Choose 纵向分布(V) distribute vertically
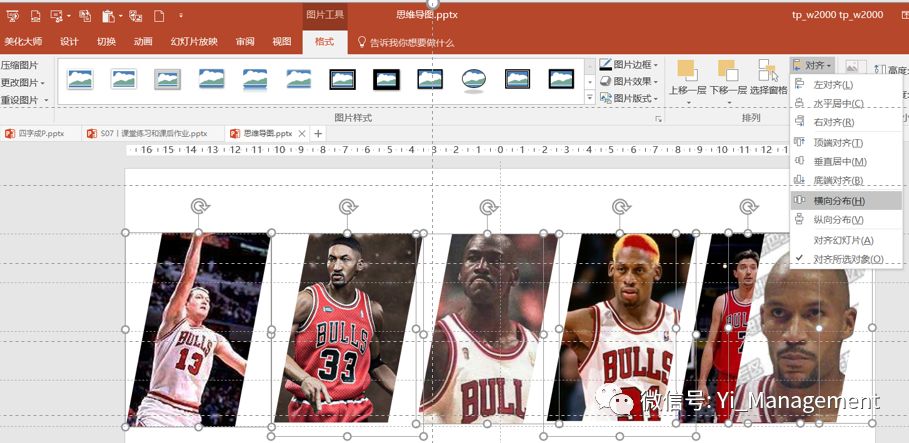Screen dimensions: 909x443 pos(845,220)
